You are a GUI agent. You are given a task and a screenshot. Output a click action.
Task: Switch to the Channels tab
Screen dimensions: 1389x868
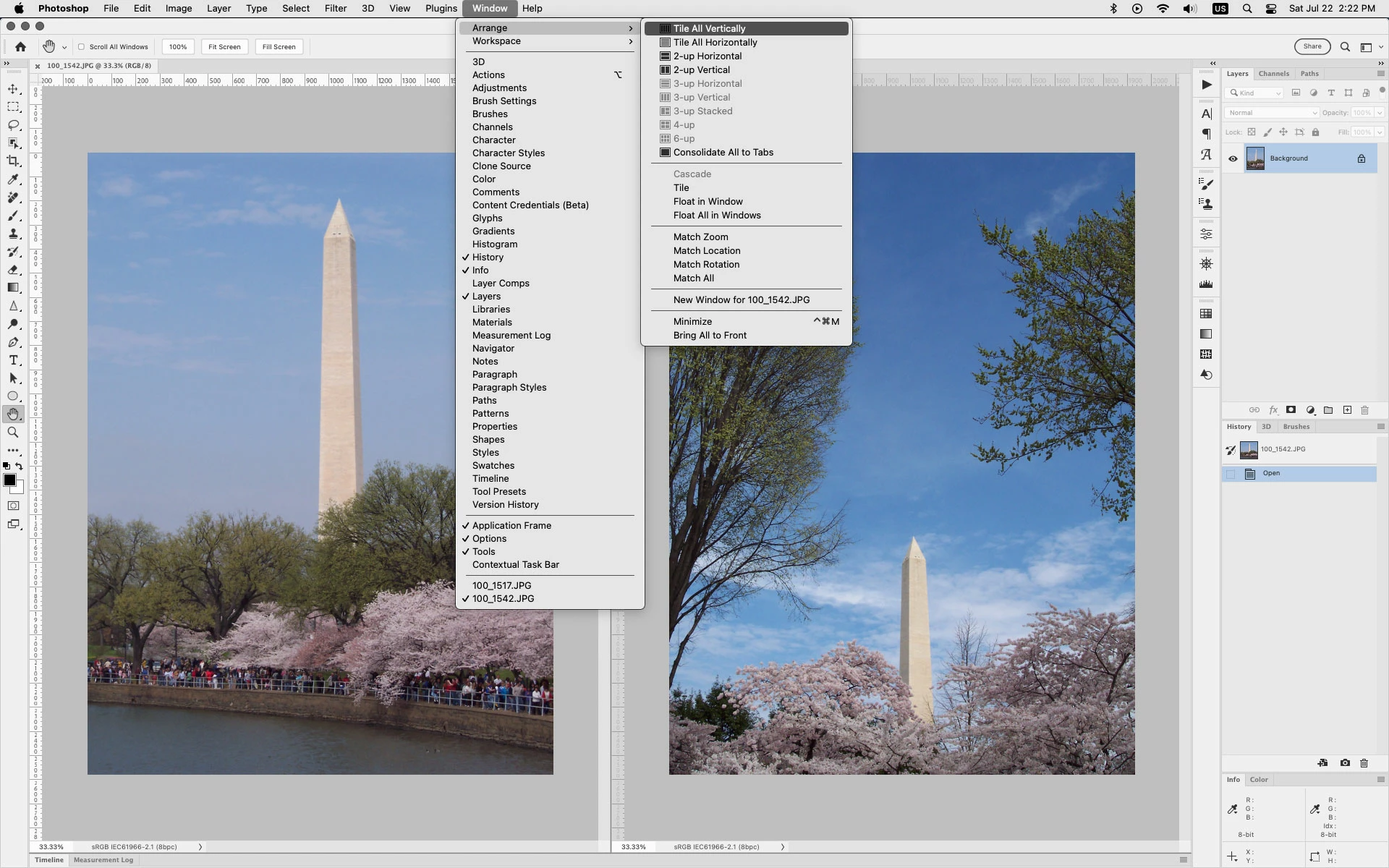click(x=1273, y=74)
